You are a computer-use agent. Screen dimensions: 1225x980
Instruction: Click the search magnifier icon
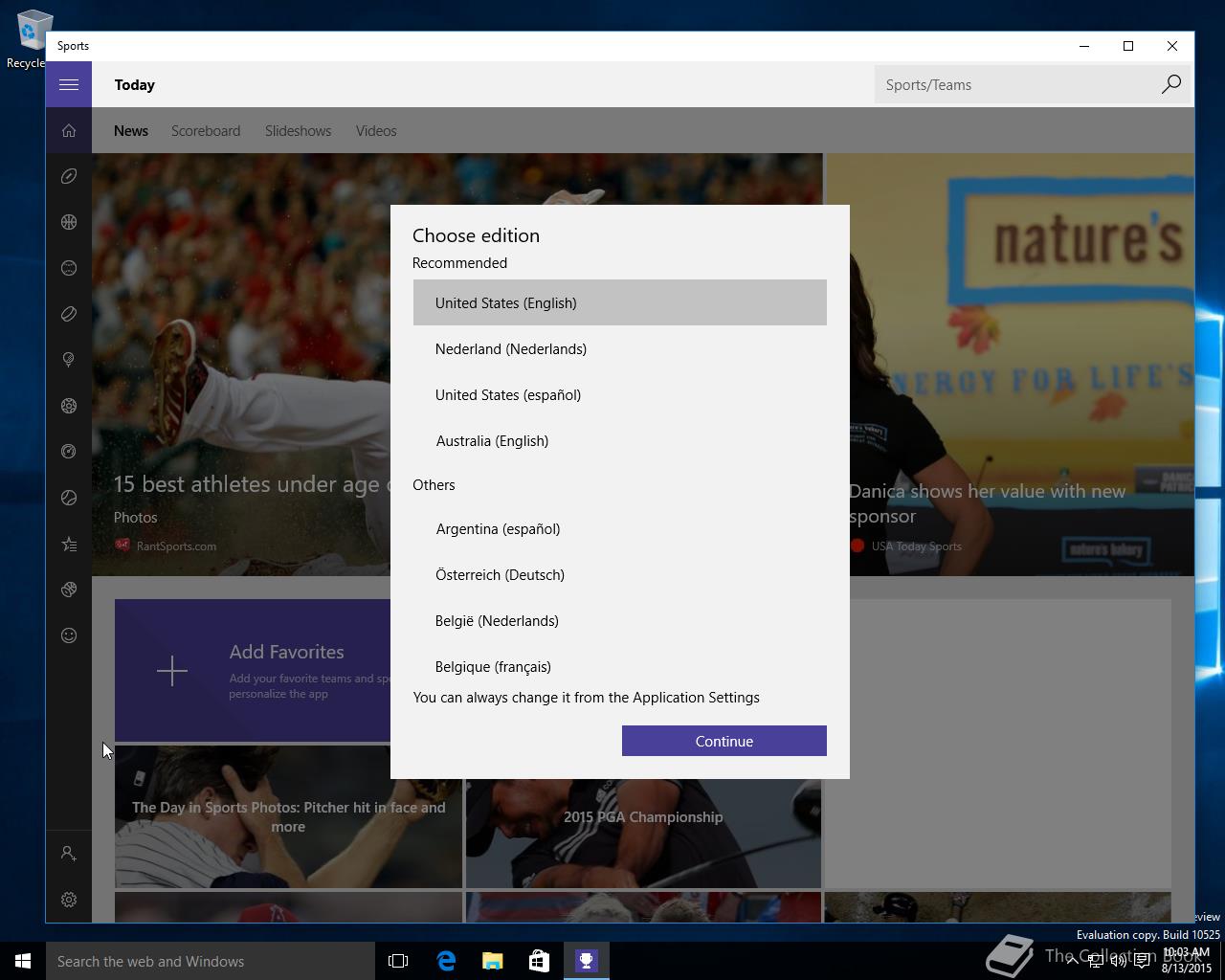point(1170,84)
